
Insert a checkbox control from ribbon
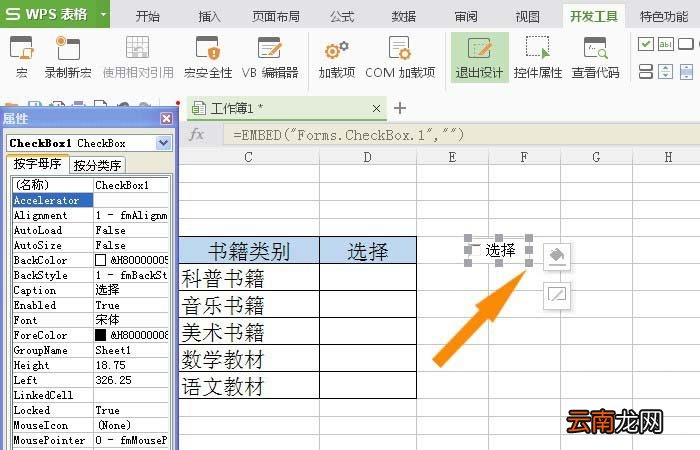click(x=646, y=44)
